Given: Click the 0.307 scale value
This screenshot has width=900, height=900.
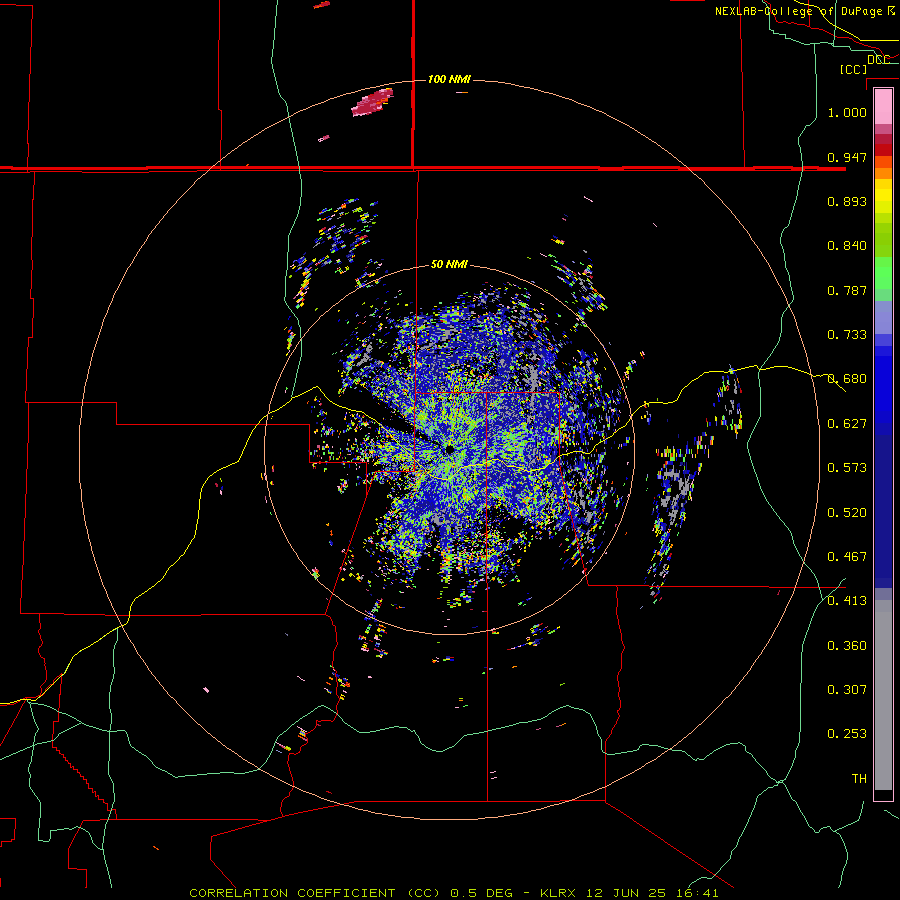Looking at the screenshot, I should [x=847, y=690].
